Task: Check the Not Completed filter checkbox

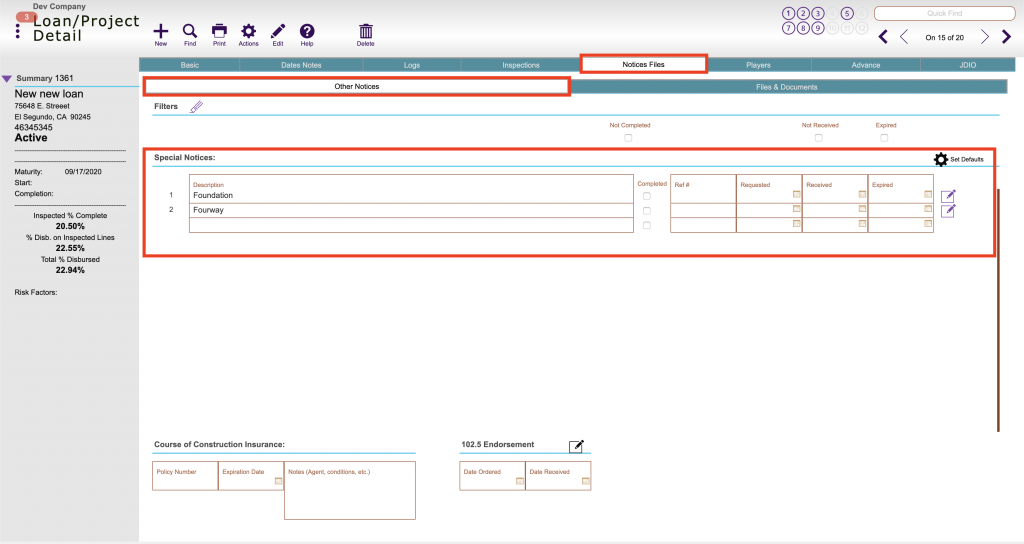Action: 628,138
